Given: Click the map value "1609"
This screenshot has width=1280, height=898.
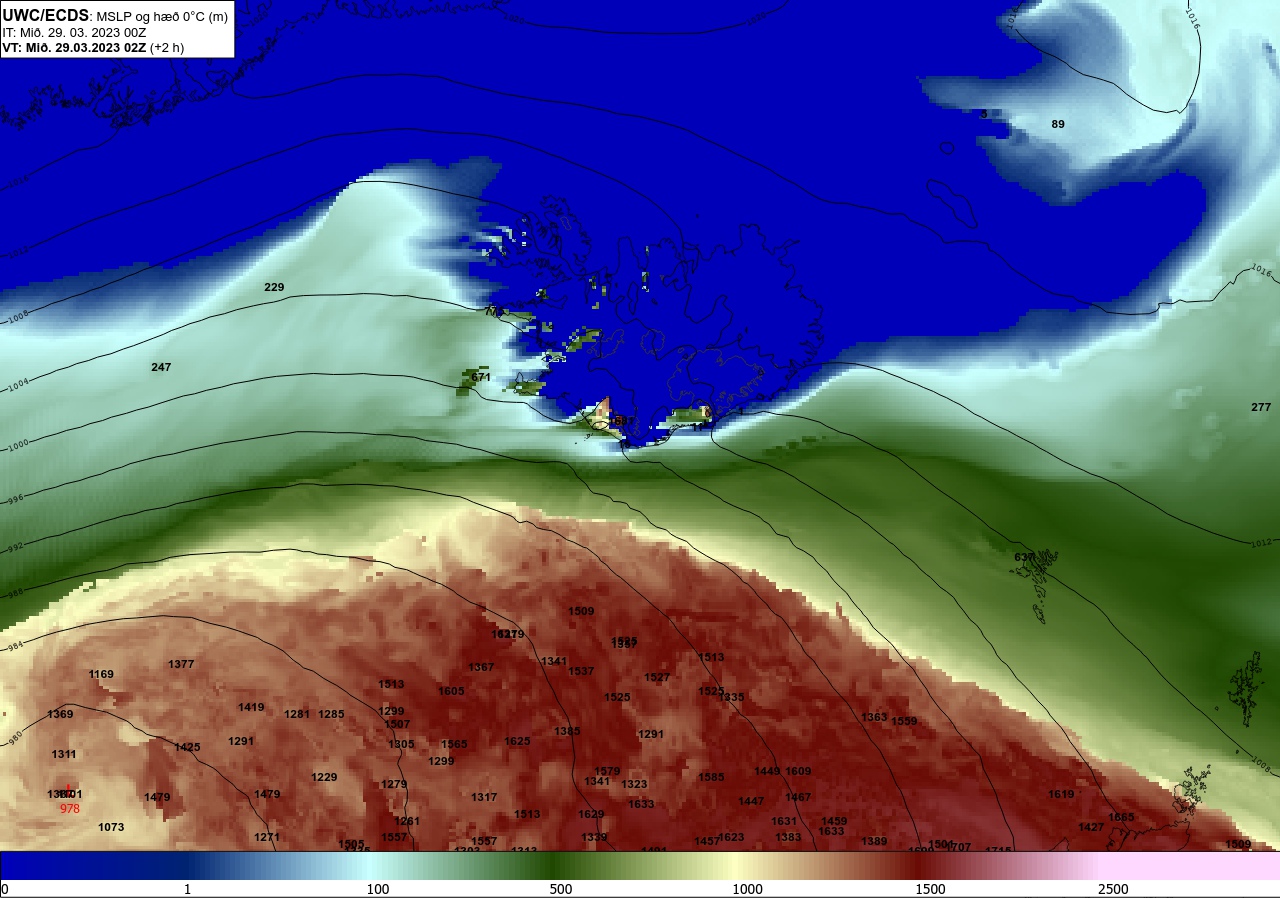Looking at the screenshot, I should point(798,771).
